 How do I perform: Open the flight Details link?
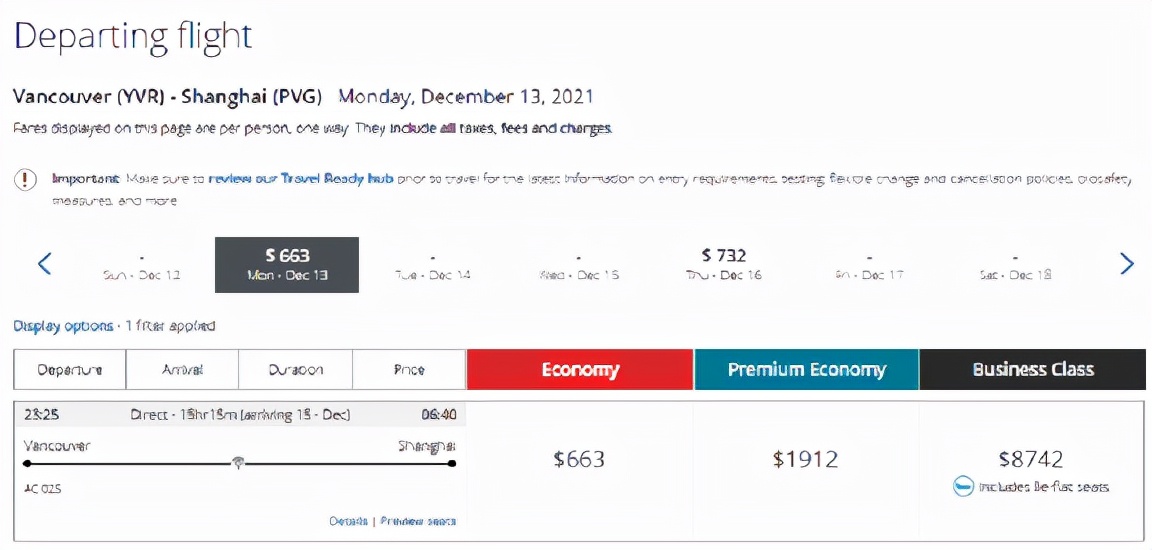[347, 521]
